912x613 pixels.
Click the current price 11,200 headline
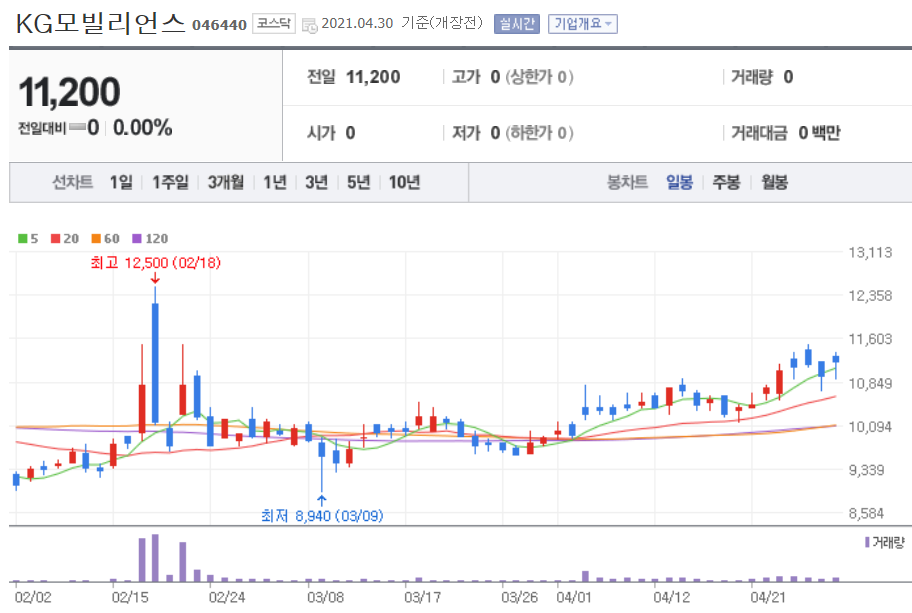[x=69, y=92]
